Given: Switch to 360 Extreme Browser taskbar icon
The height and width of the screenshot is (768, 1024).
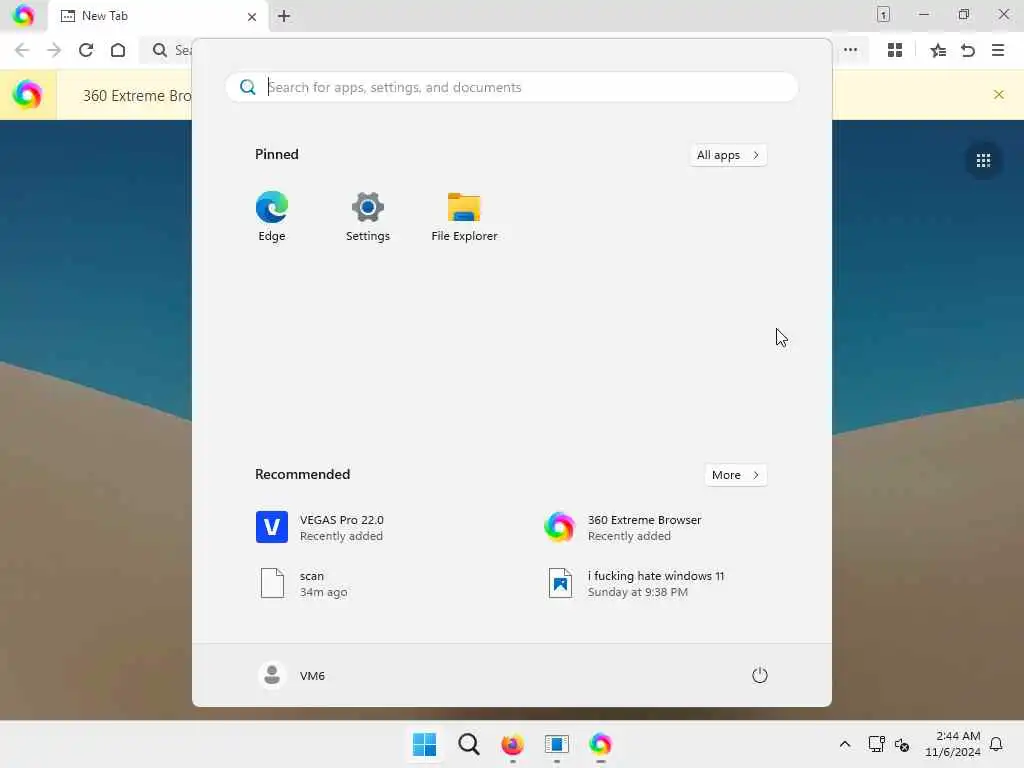Looking at the screenshot, I should [x=600, y=744].
